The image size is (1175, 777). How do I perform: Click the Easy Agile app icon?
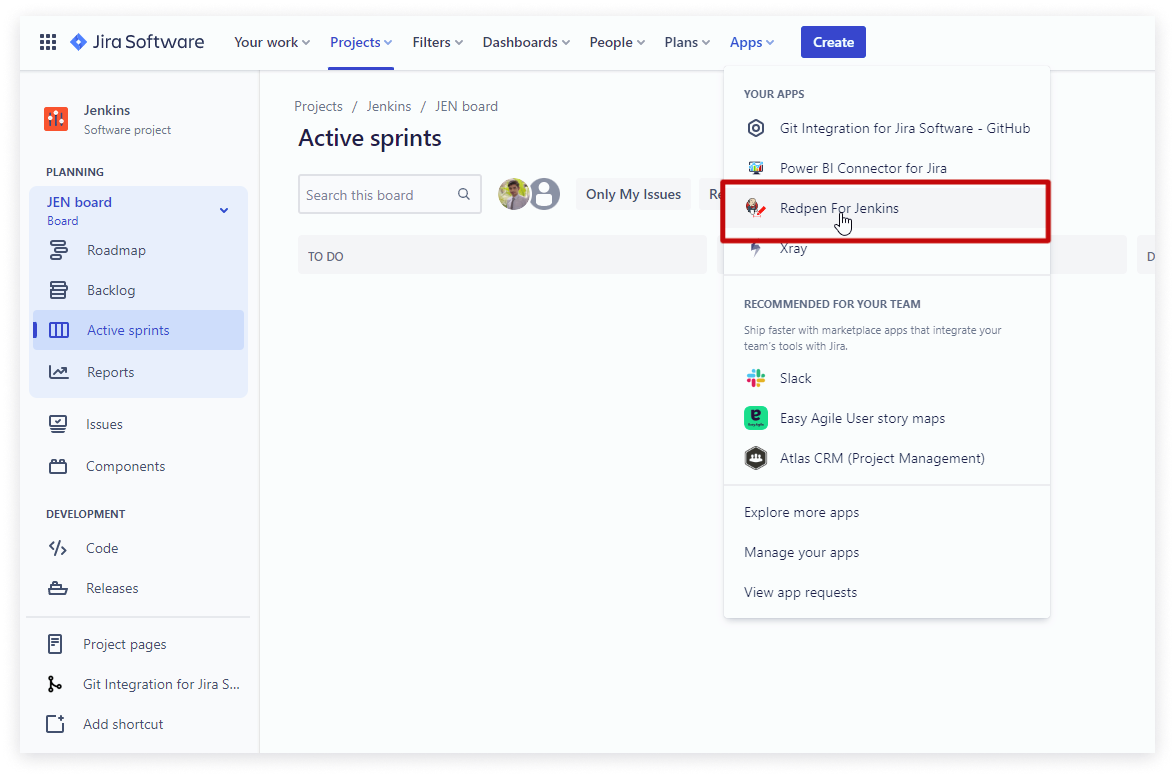pyautogui.click(x=756, y=418)
